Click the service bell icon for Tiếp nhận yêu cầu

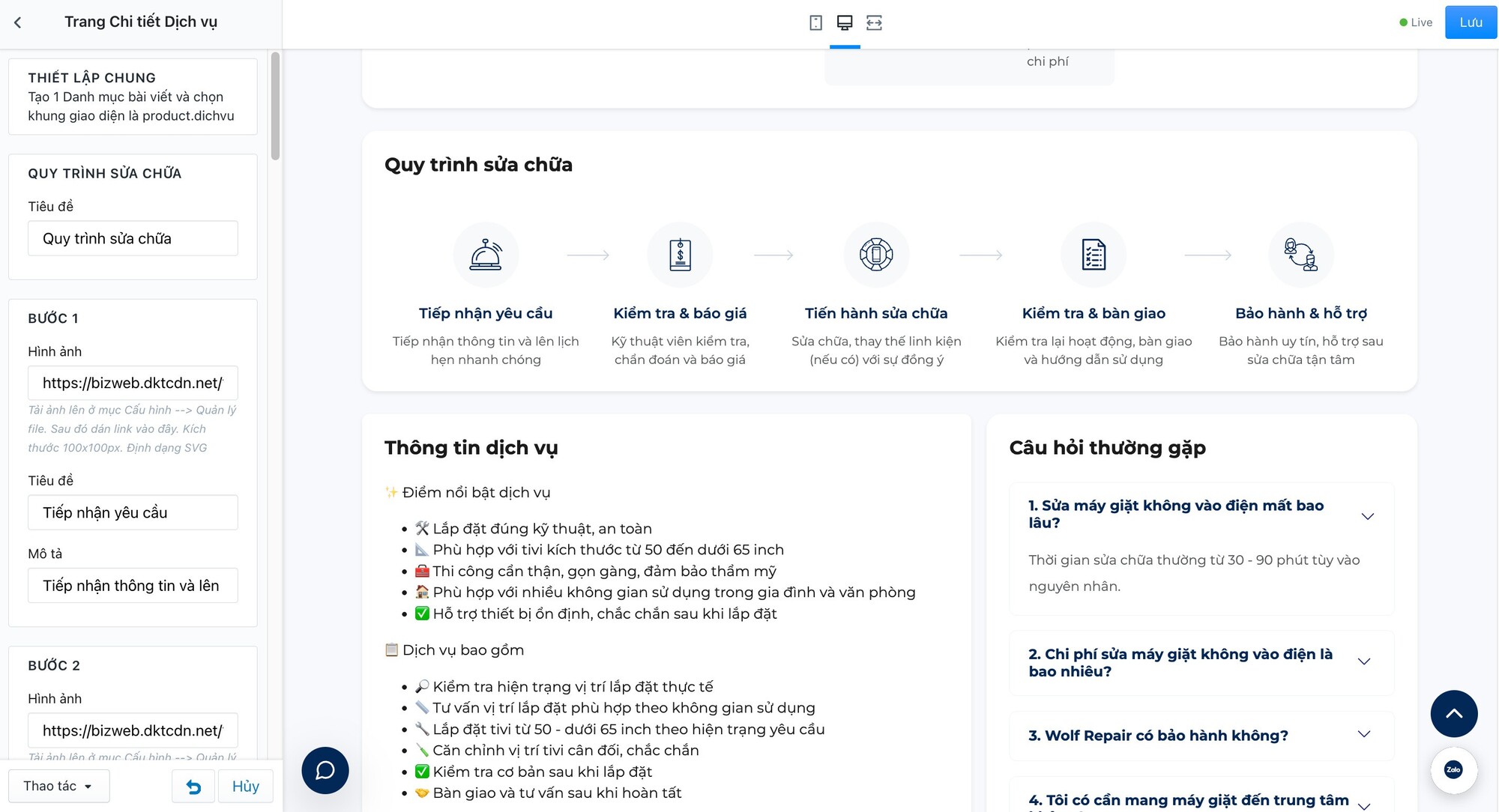pyautogui.click(x=486, y=255)
